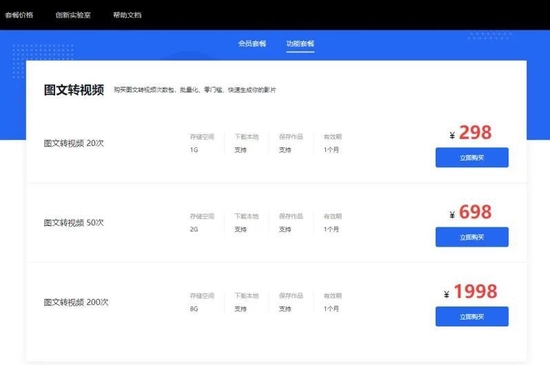Click the red 1998 price

pos(476,291)
